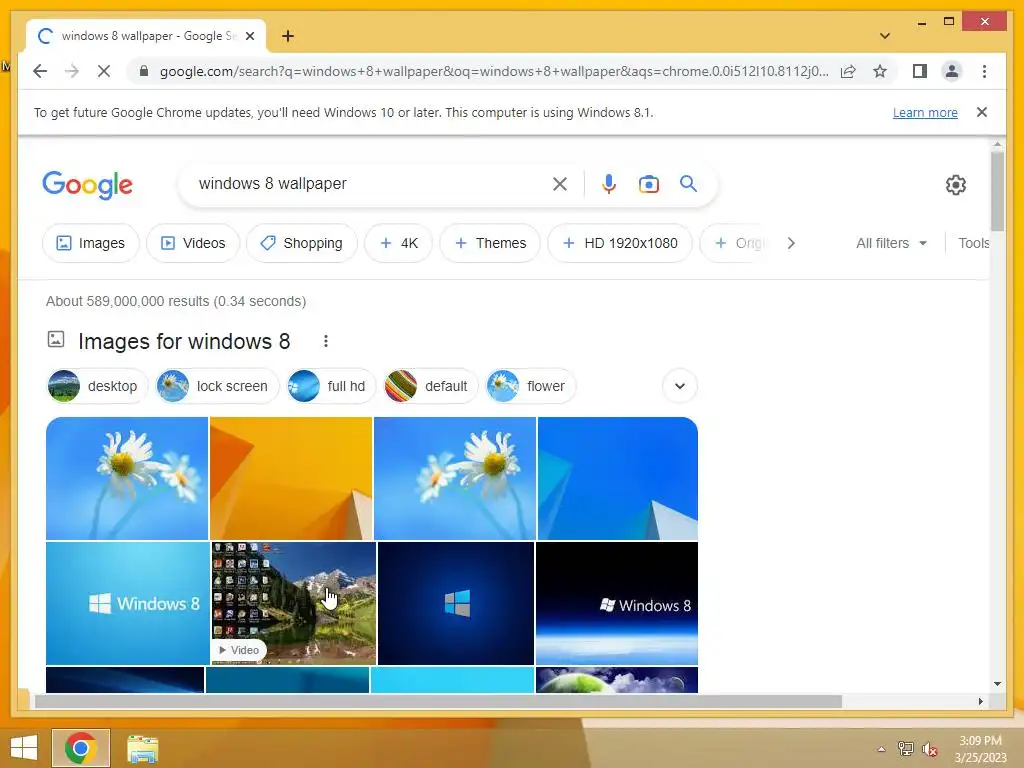Clear the search box text
Image resolution: width=1024 pixels, height=768 pixels.
pyautogui.click(x=560, y=184)
